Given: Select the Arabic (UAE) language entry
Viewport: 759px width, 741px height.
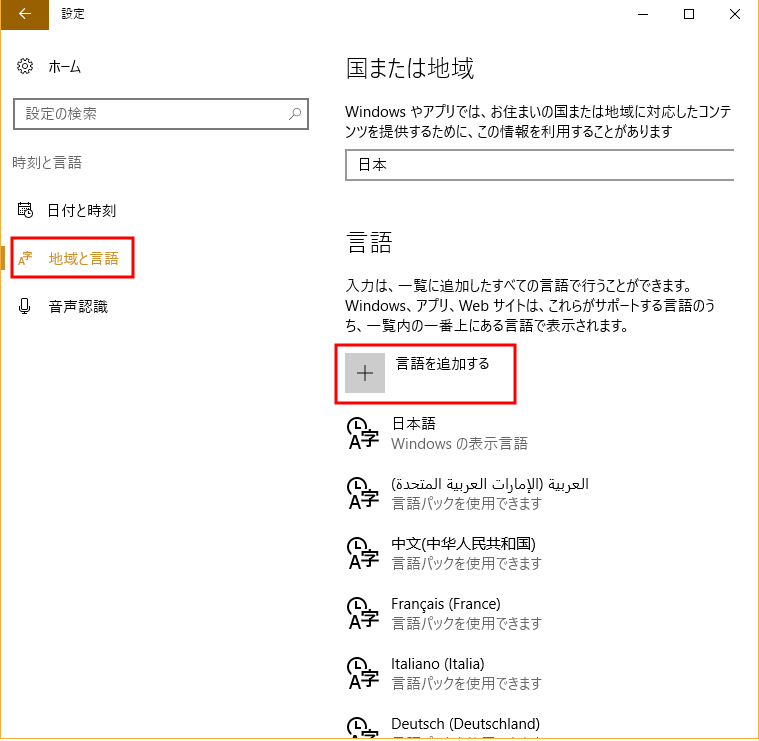Looking at the screenshot, I should tap(490, 493).
